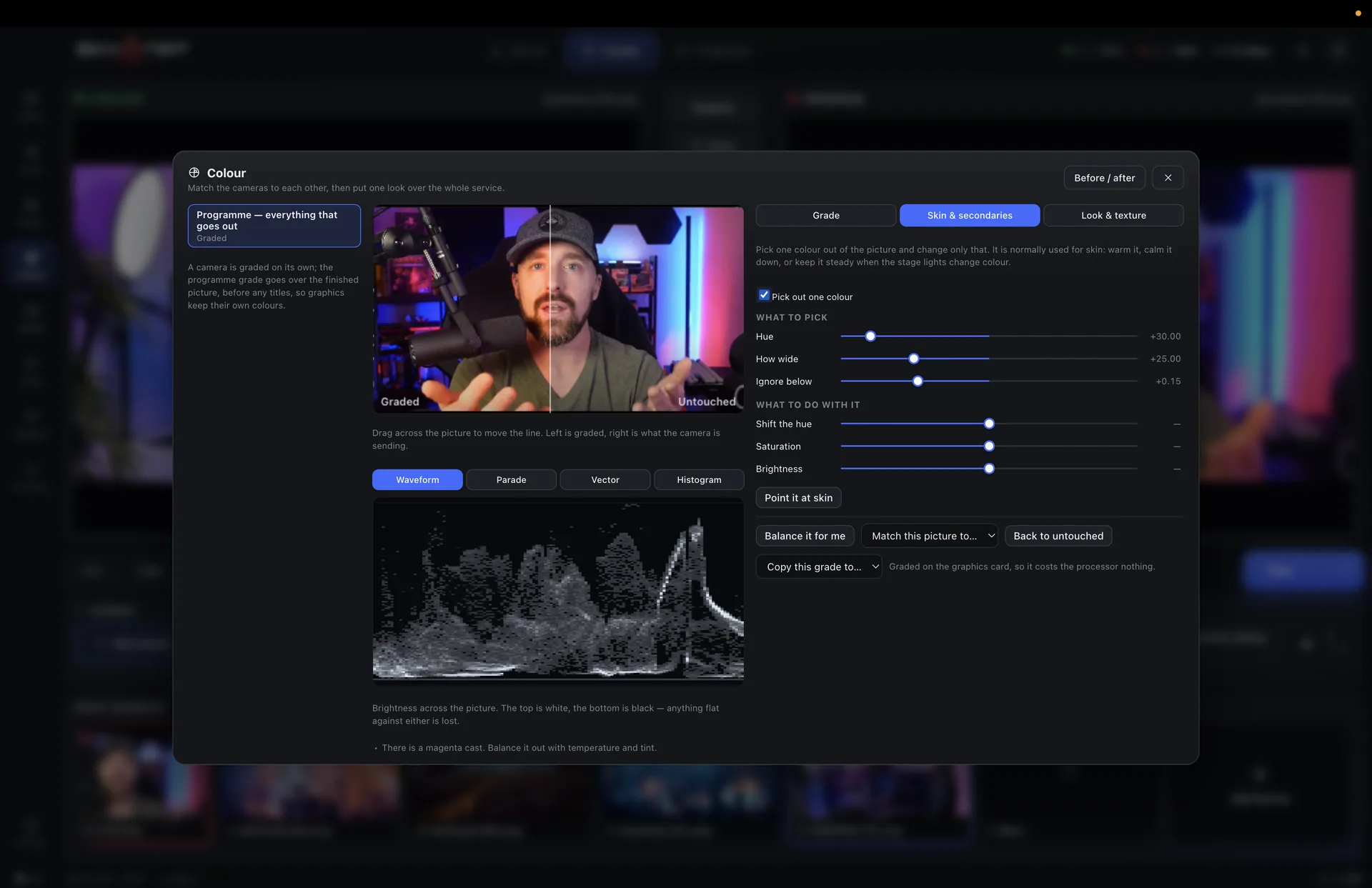Switch the scope to Vector
Screen dimensions: 1372x888
605,479
